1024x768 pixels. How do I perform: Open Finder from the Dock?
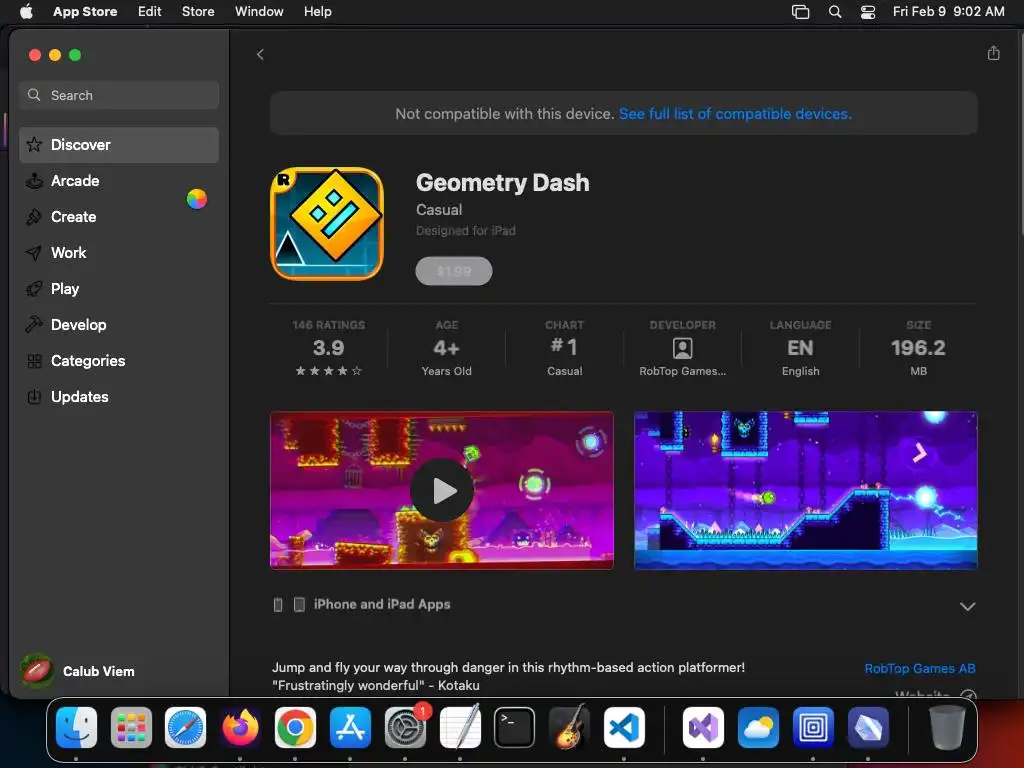tap(76, 728)
